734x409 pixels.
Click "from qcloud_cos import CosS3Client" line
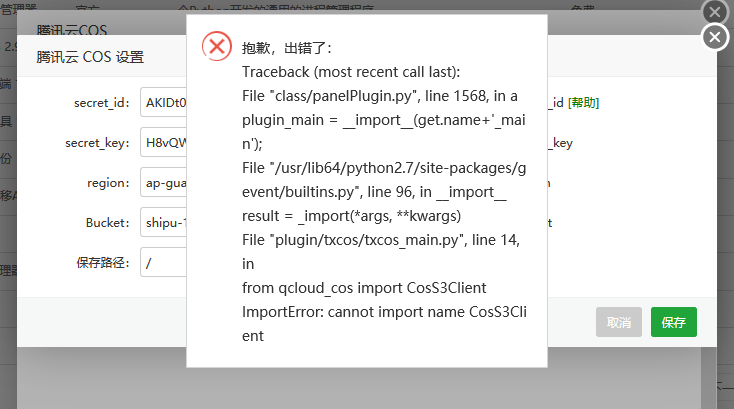pos(364,288)
